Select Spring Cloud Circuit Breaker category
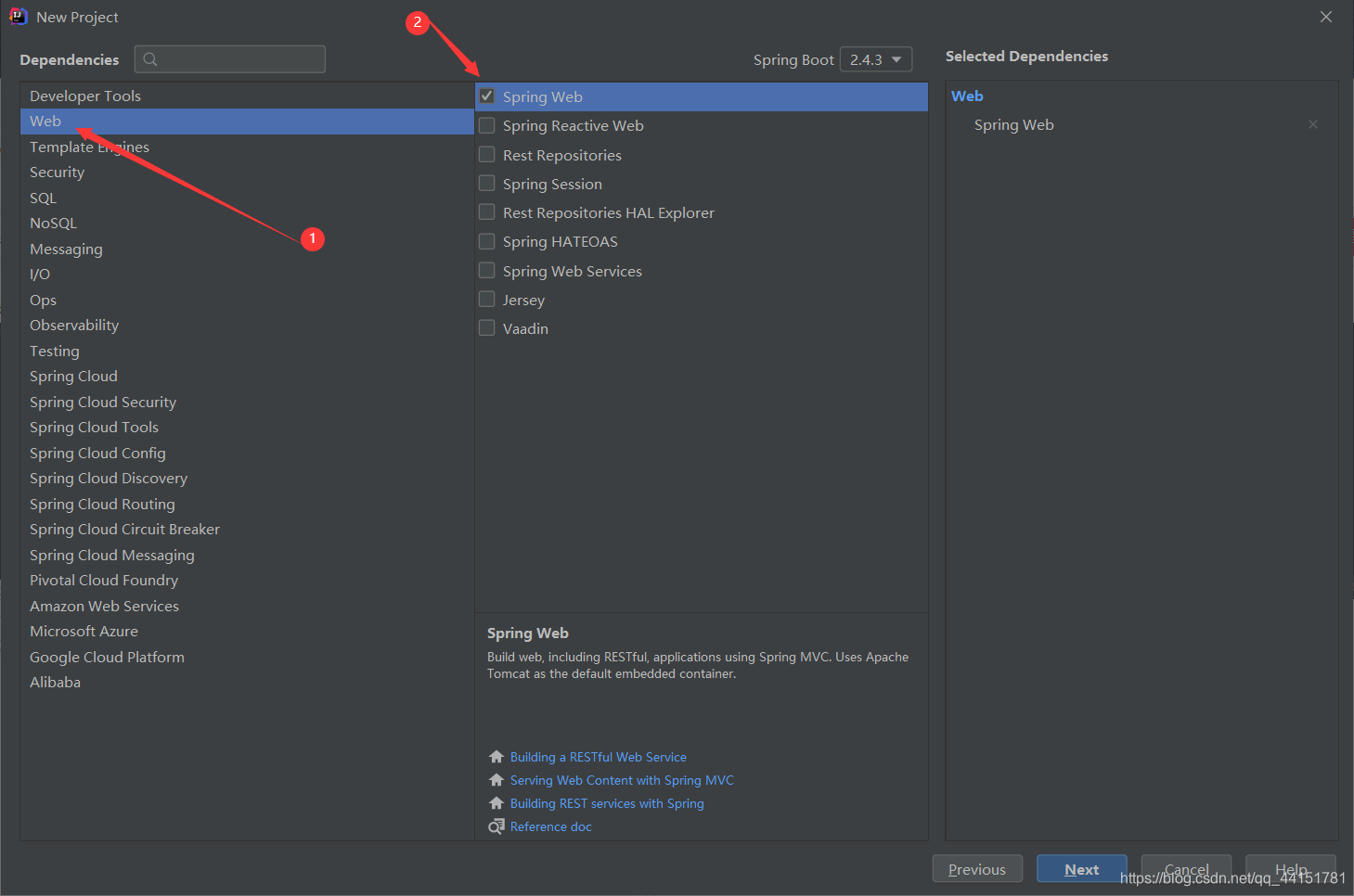The height and width of the screenshot is (896, 1354). 247,530
